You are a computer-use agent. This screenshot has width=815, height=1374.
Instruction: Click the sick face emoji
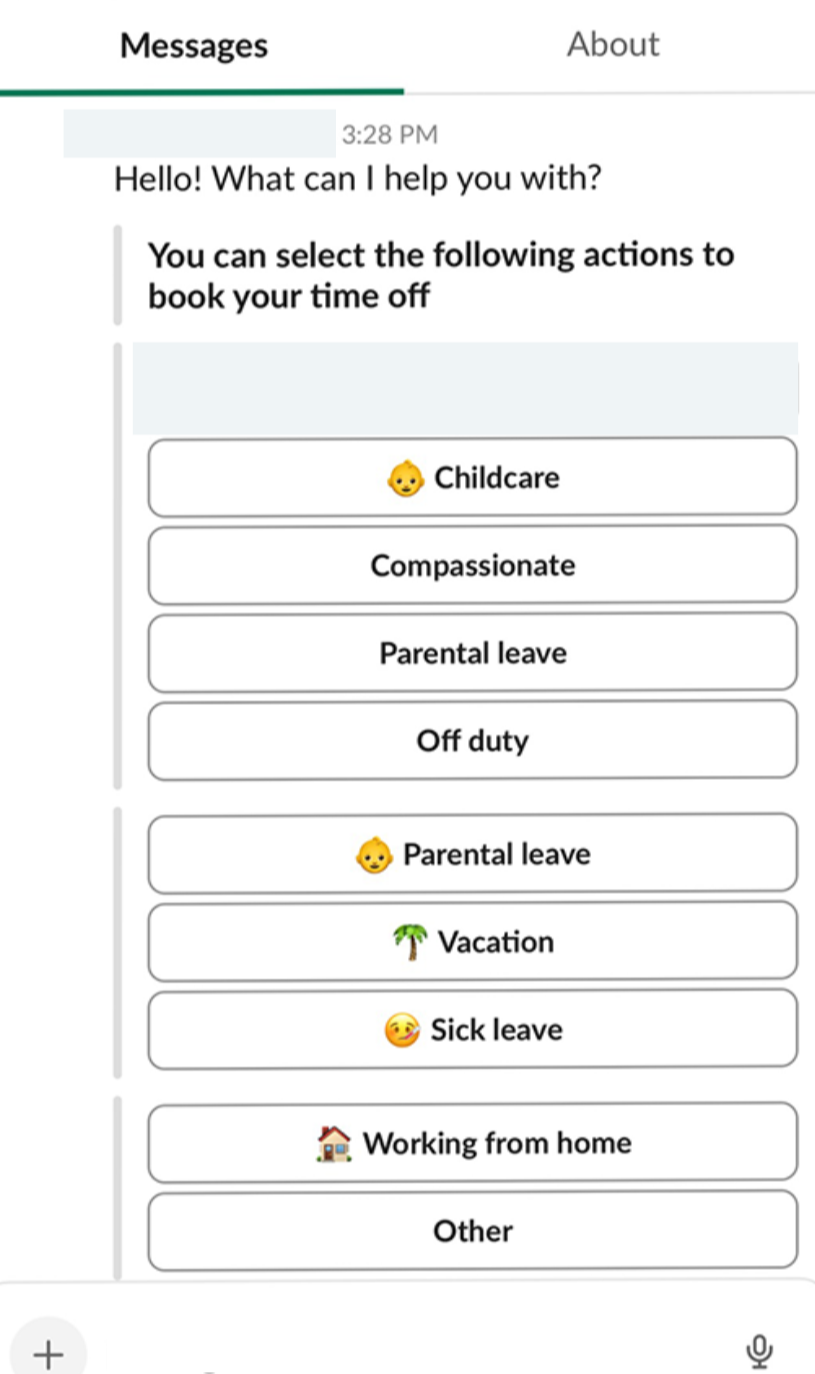click(x=402, y=1030)
